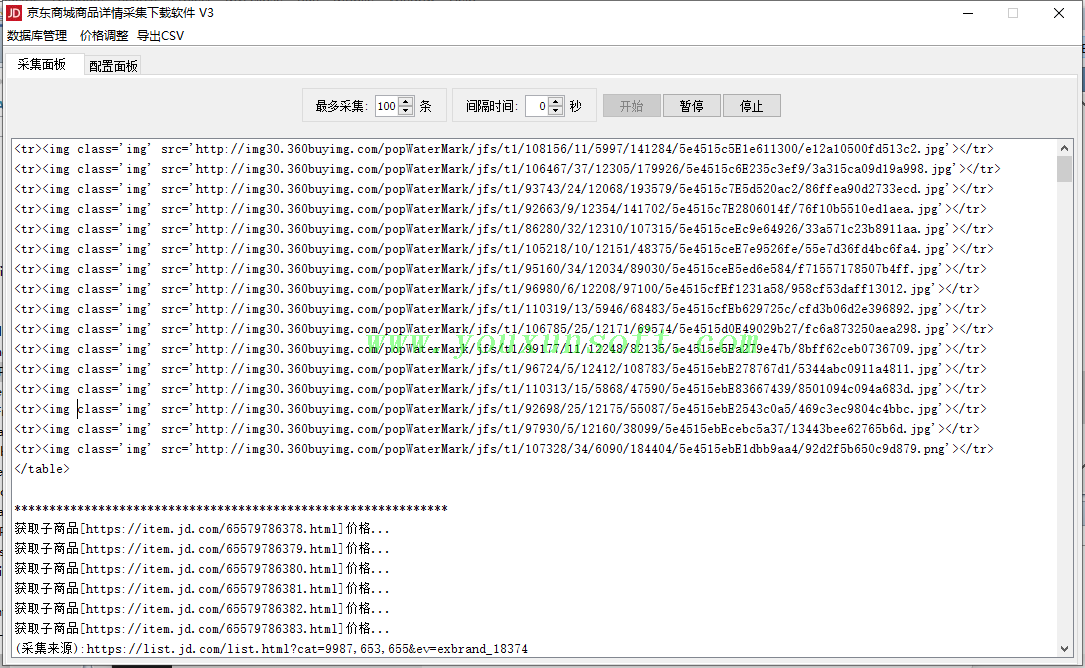Maximize the application window
Viewport: 1085px width, 668px height.
pos(1013,13)
